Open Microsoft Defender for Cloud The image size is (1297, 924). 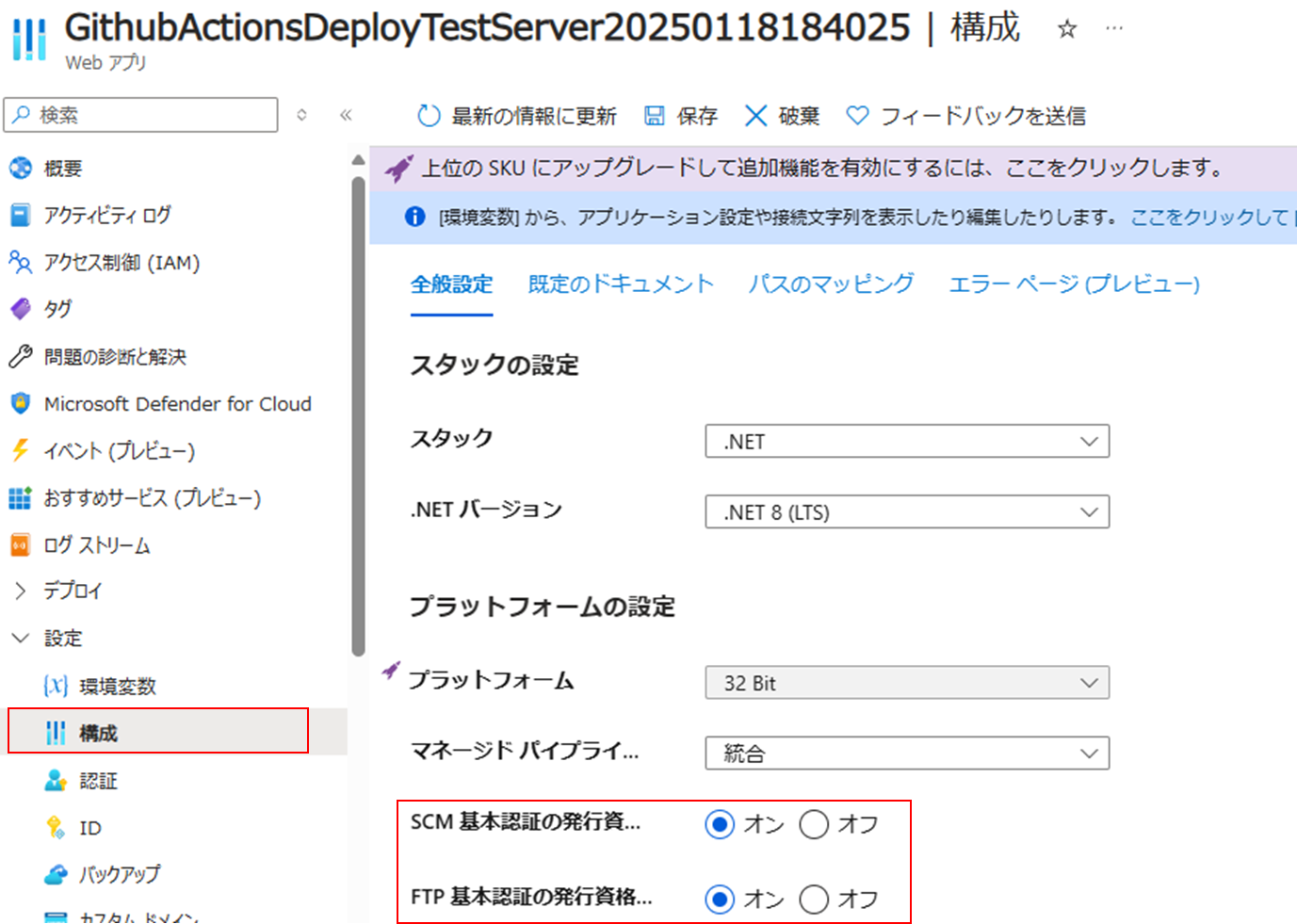point(177,403)
